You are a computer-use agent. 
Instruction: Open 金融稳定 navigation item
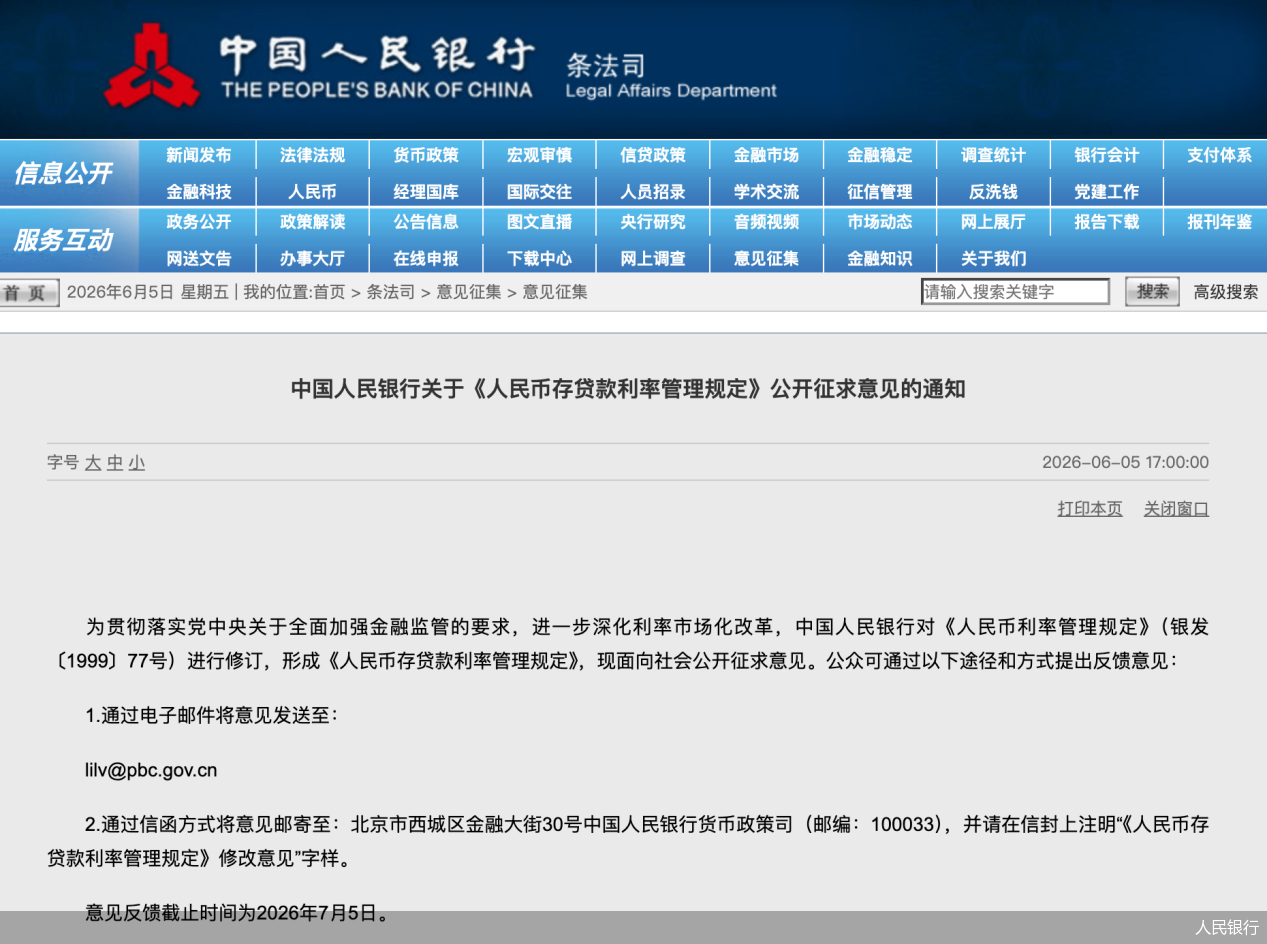(x=880, y=155)
